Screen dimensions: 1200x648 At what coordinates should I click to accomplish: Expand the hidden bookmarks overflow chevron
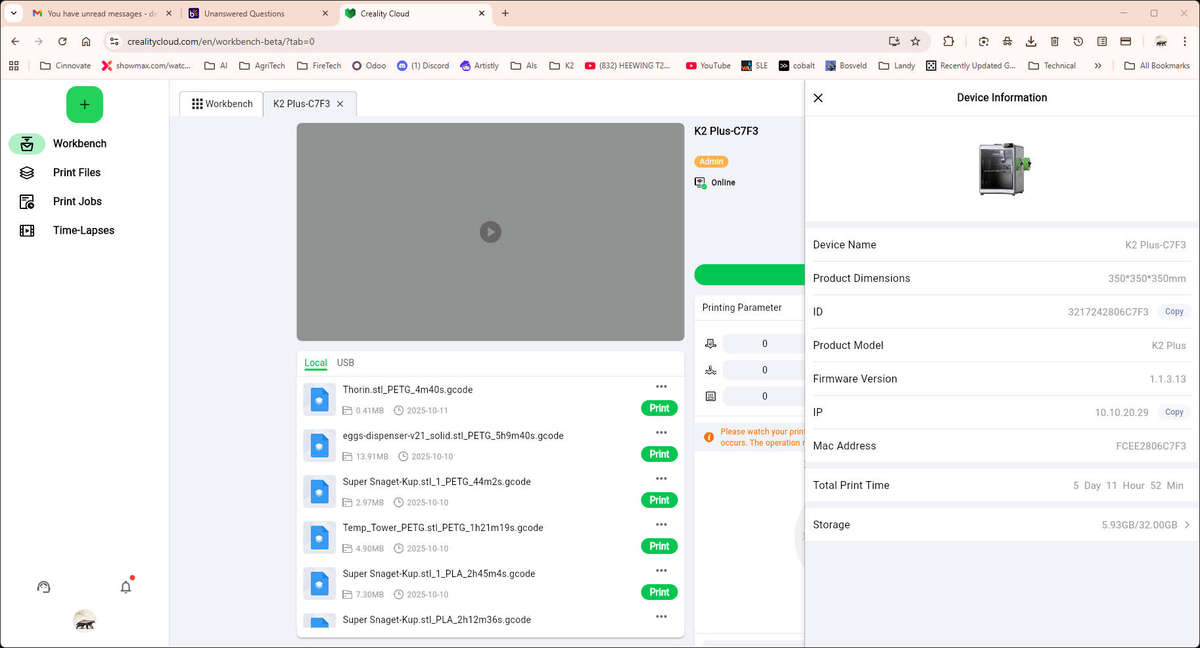(1098, 66)
